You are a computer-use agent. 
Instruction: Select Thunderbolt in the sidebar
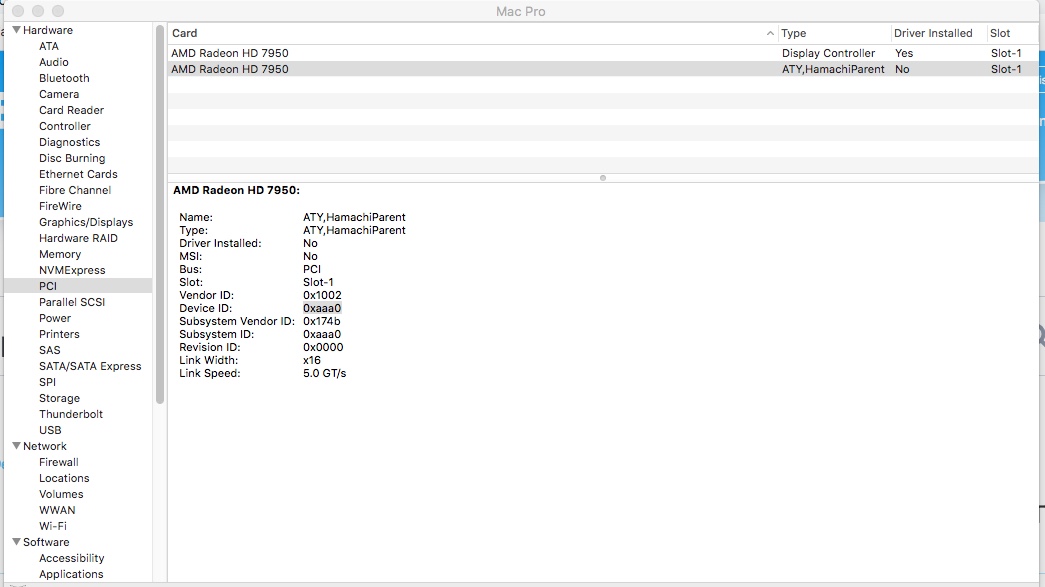[x=71, y=414]
